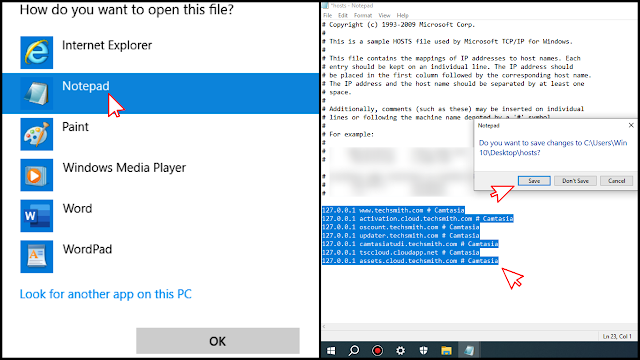Select Windows Media Player label
The height and width of the screenshot is (360, 640).
pyautogui.click(x=124, y=168)
